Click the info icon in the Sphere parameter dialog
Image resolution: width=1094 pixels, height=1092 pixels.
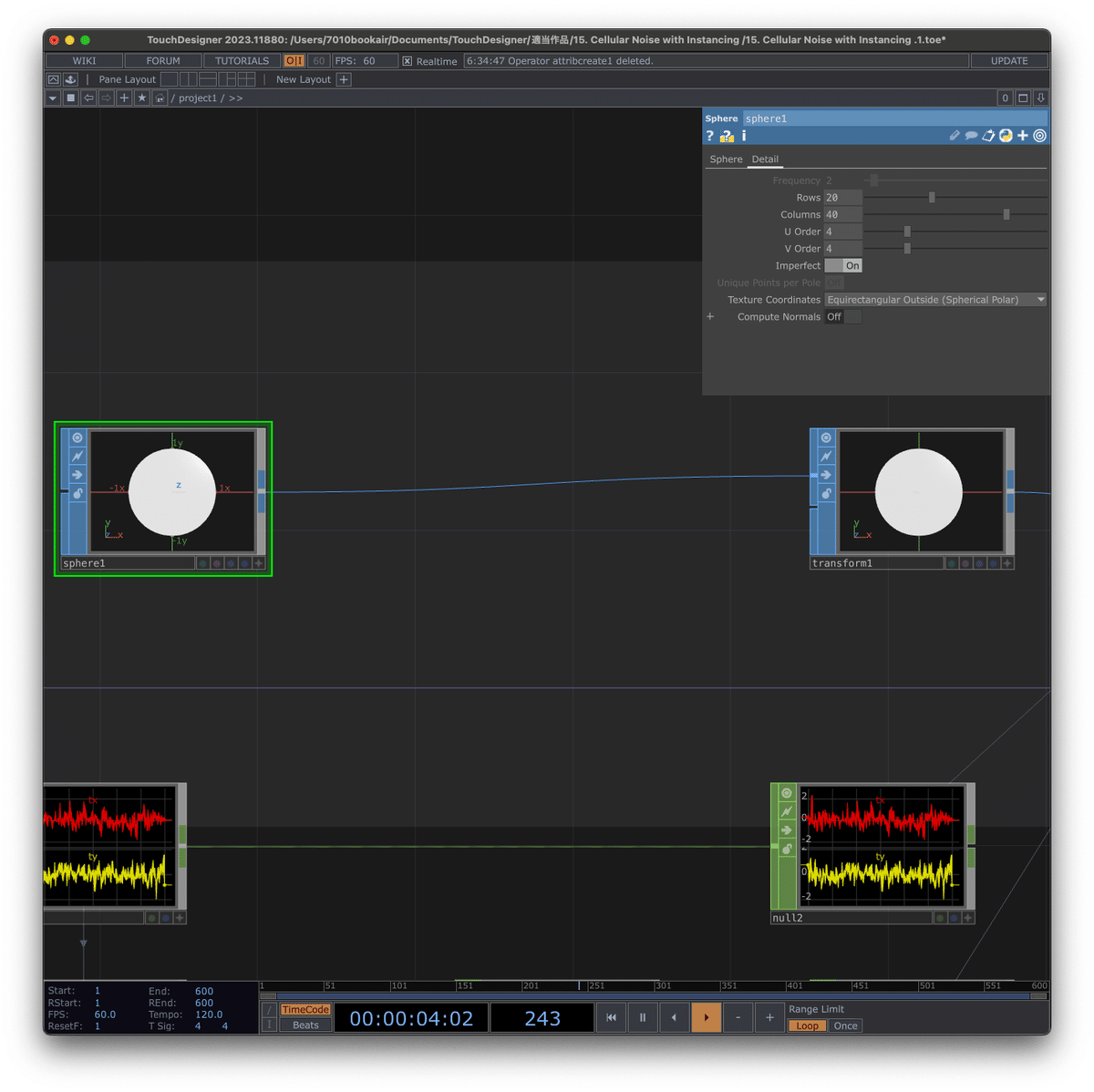coord(743,135)
